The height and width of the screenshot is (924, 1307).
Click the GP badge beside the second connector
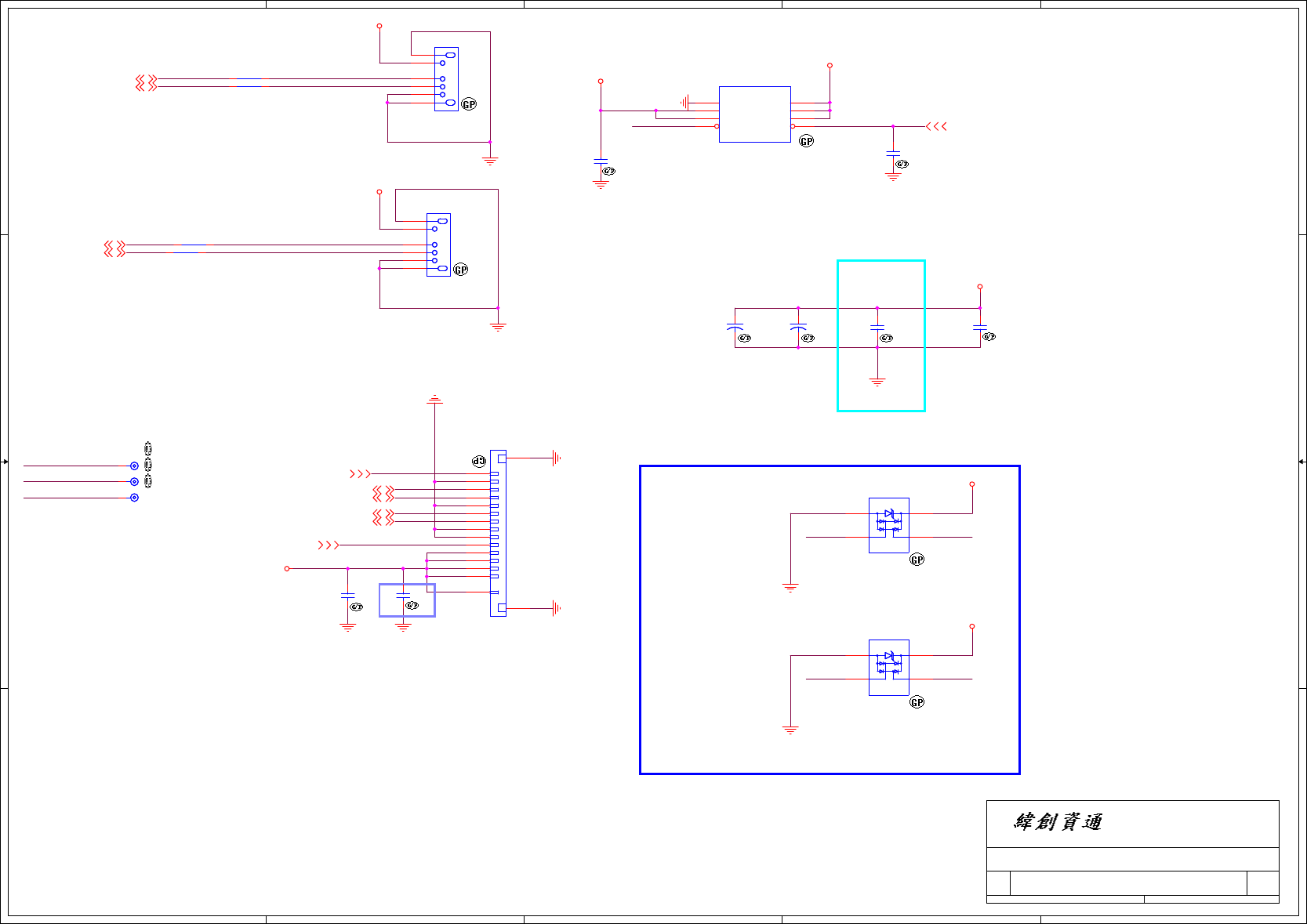461,270
